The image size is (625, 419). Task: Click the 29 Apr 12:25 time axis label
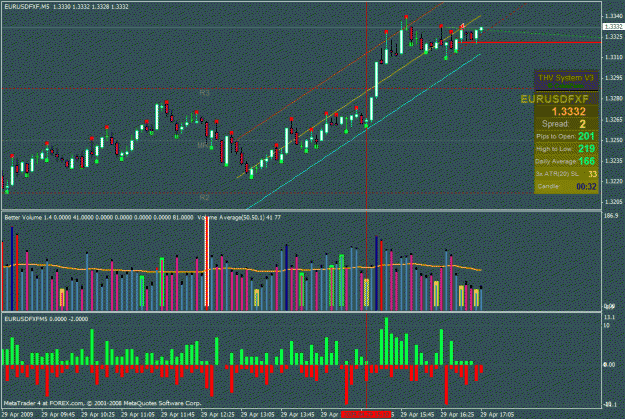tap(218, 415)
